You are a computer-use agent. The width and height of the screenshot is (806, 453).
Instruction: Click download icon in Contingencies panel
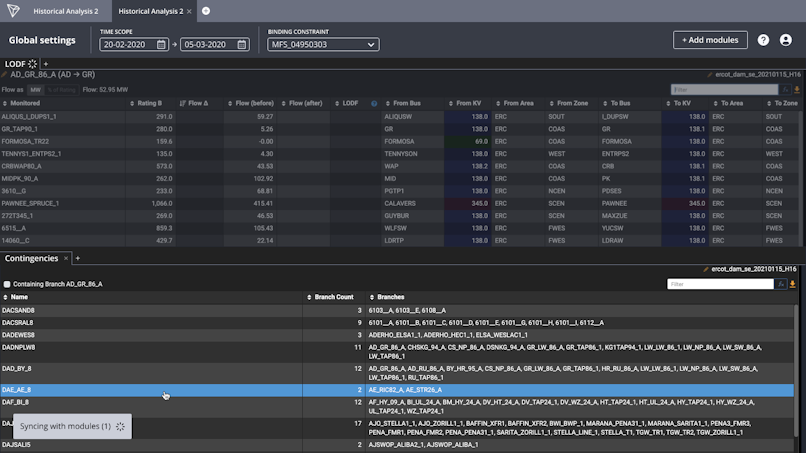[792, 284]
